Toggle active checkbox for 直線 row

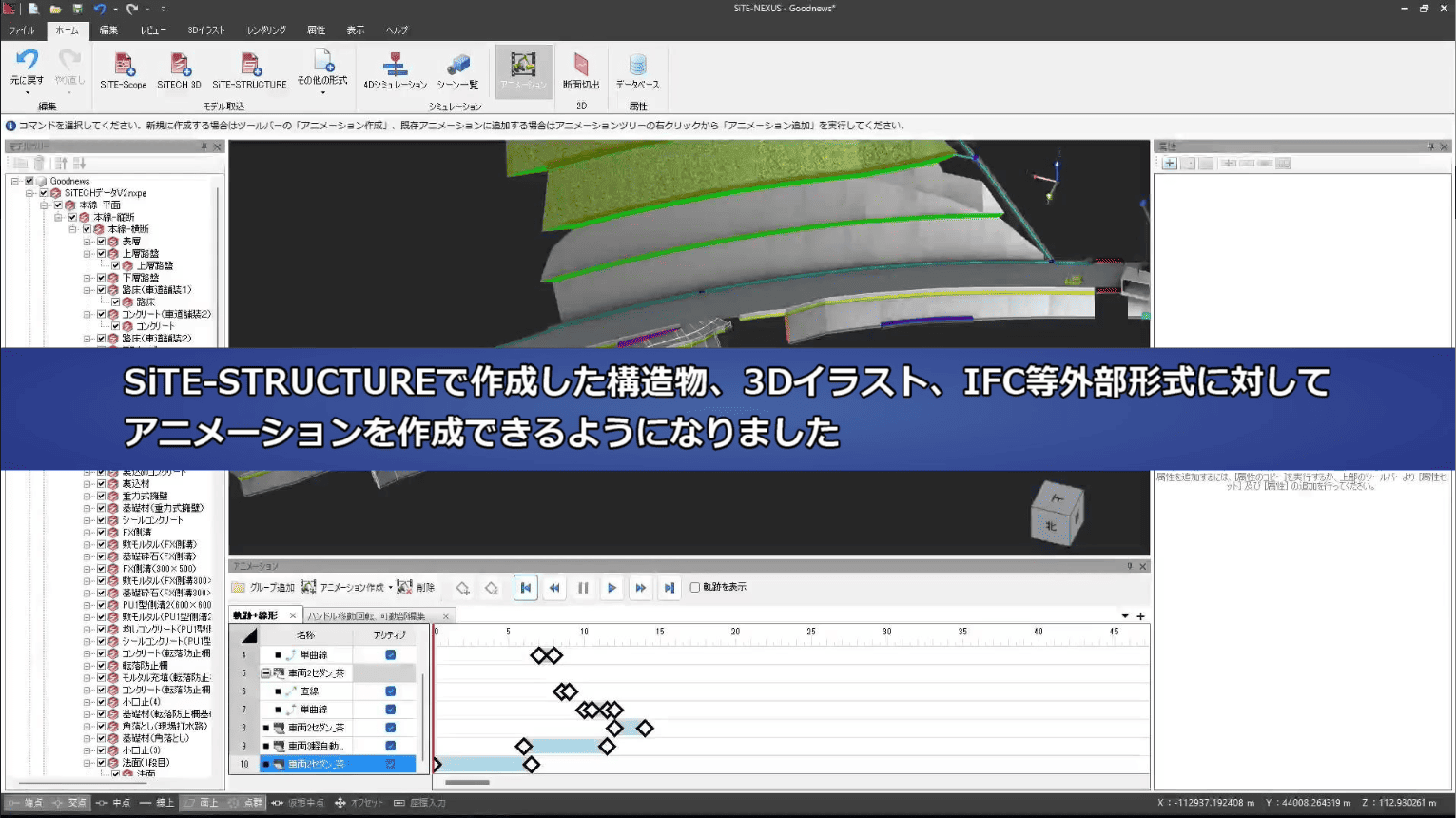390,691
